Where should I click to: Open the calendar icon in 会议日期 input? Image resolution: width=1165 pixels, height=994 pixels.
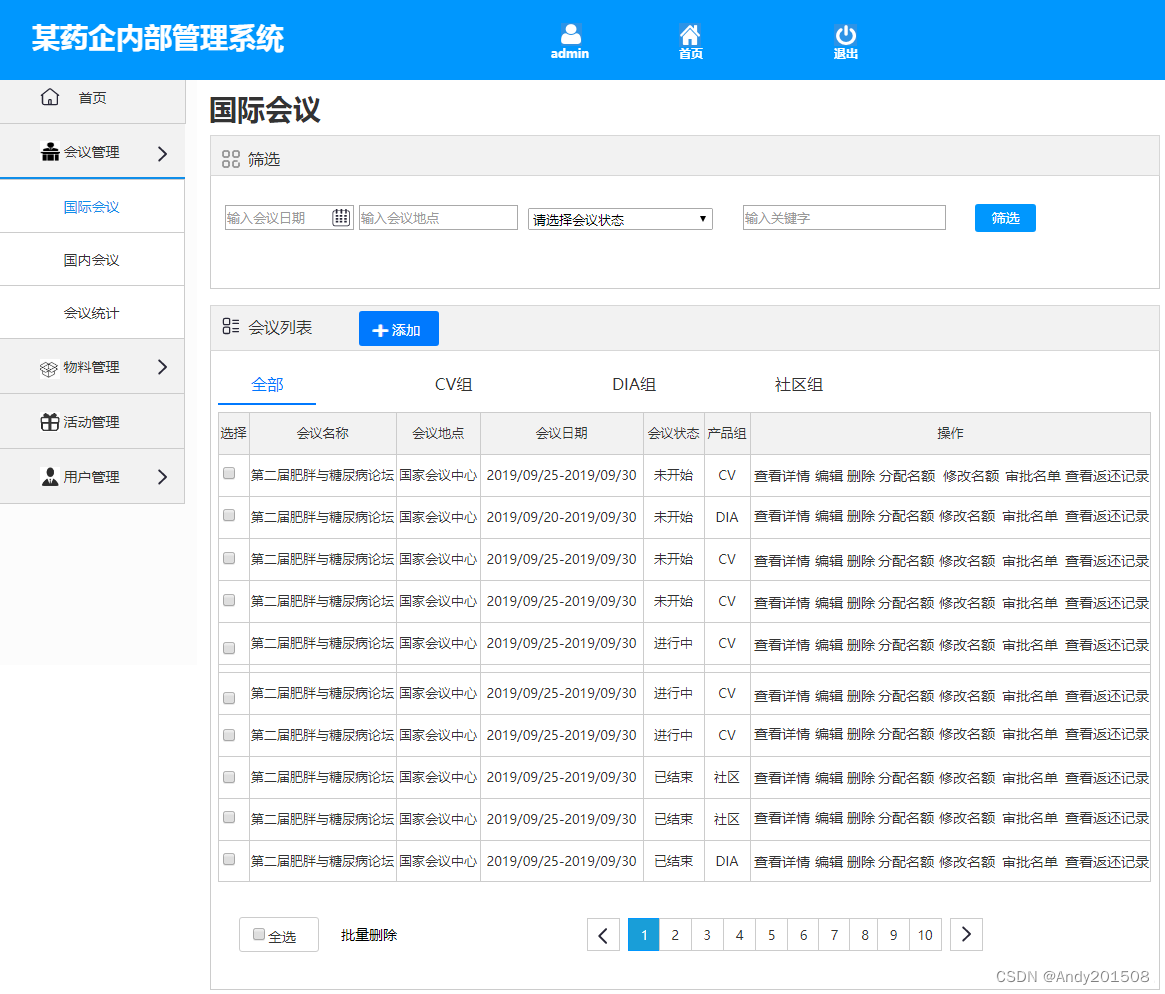coord(339,217)
